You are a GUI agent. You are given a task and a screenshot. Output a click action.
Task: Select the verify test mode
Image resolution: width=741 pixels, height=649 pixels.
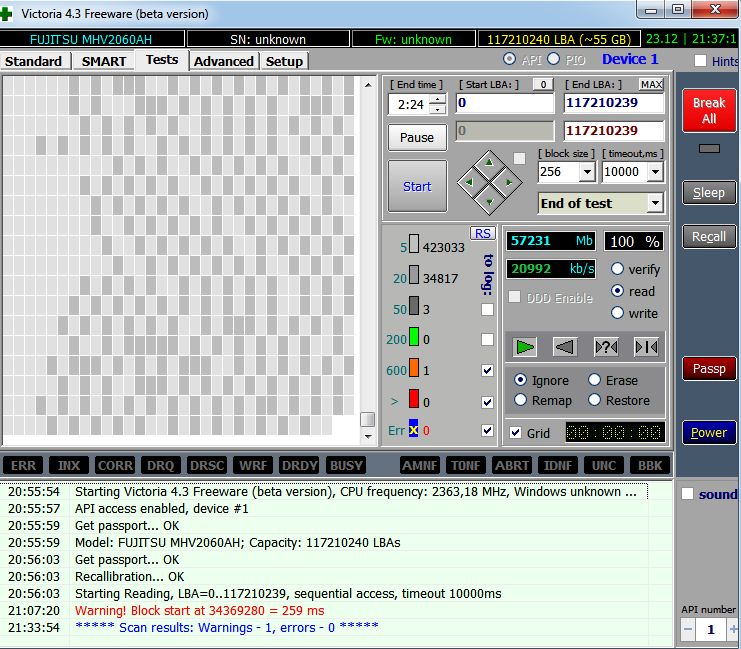(617, 269)
